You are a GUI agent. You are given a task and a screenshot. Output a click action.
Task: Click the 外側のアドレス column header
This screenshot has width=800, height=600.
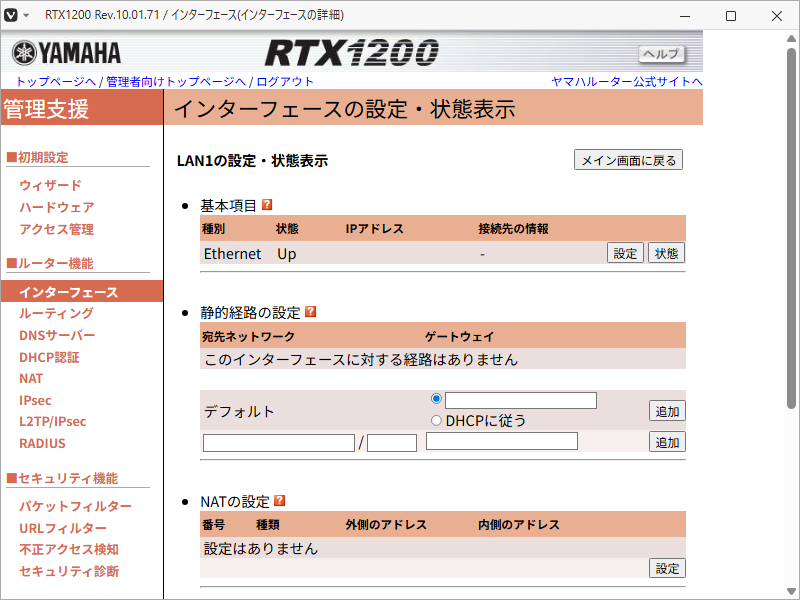point(386,524)
